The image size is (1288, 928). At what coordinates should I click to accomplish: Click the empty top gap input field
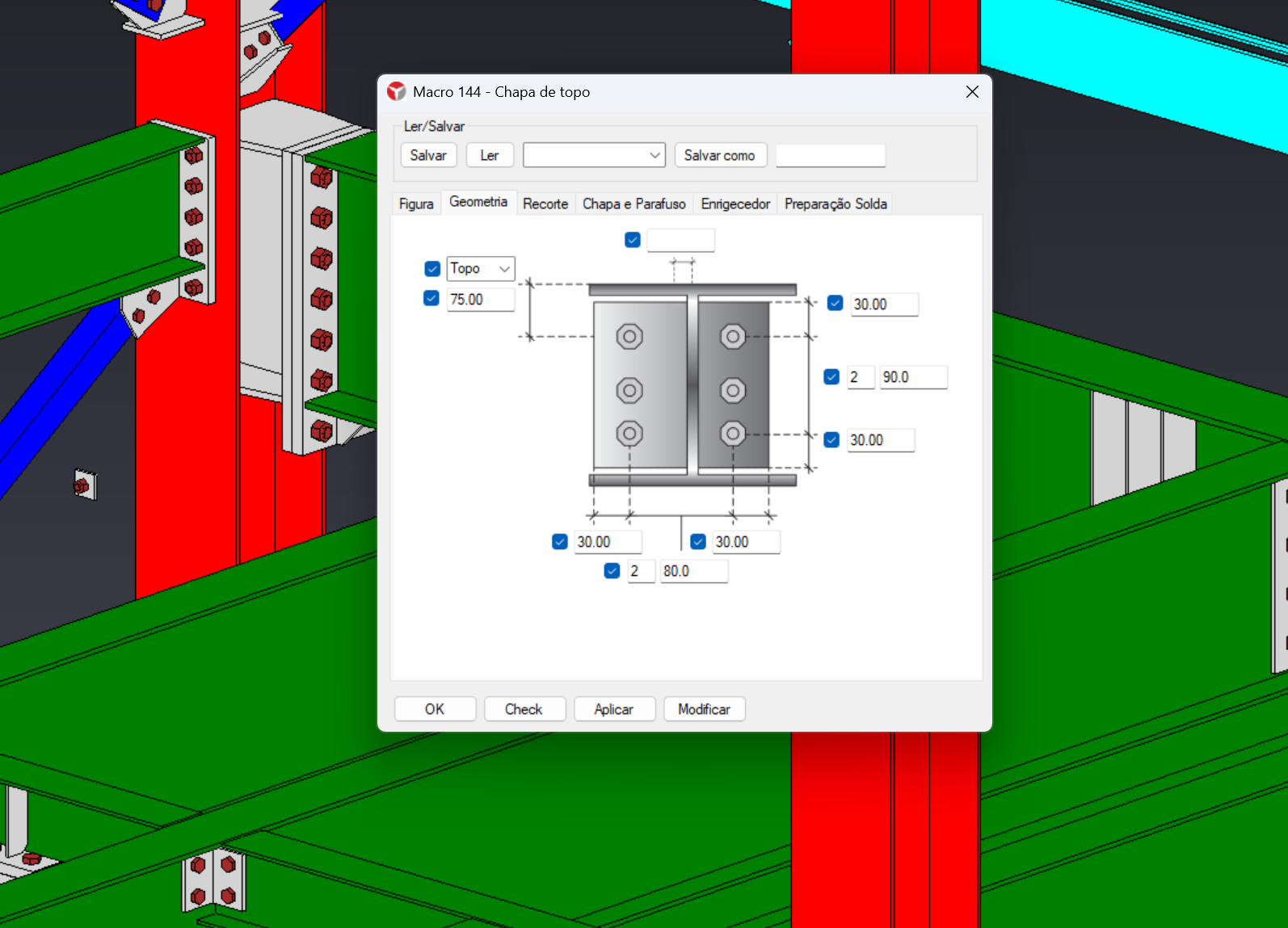(x=681, y=240)
